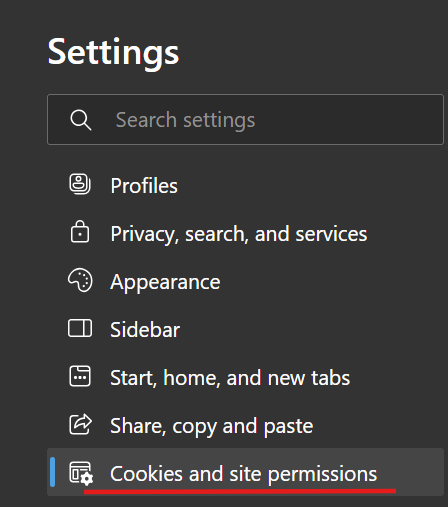Open Start, home, and new tabs text
This screenshot has width=448, height=507.
click(x=230, y=378)
